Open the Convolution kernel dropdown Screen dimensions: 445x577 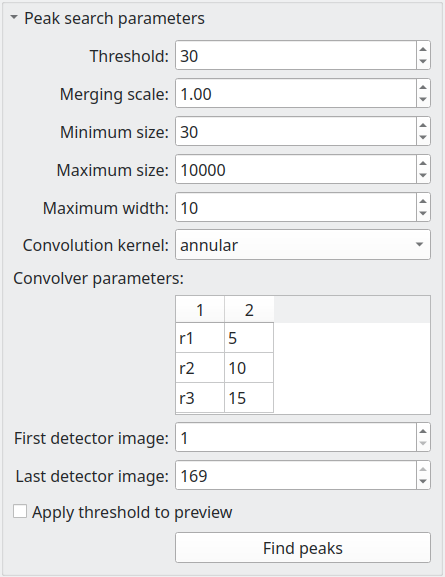[x=303, y=245]
